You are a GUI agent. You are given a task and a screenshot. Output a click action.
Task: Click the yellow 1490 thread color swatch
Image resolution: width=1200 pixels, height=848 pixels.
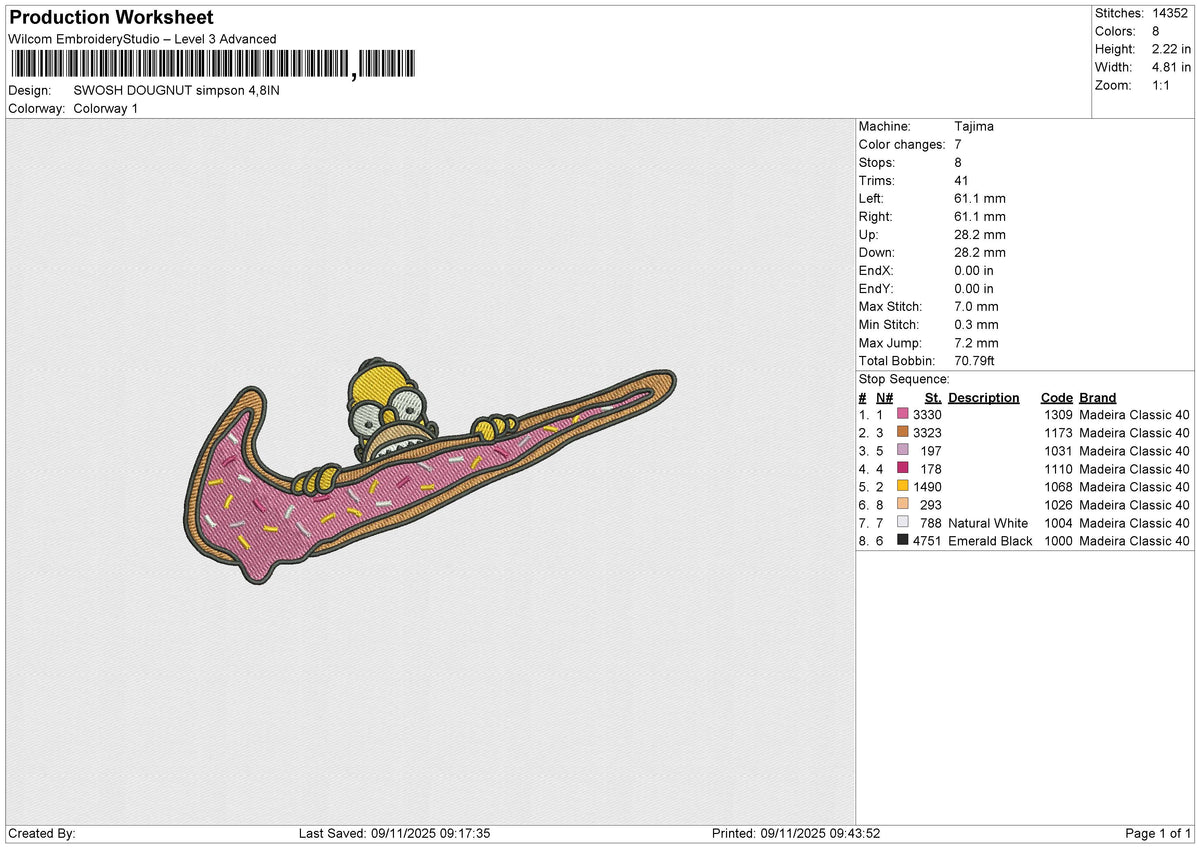pos(903,486)
